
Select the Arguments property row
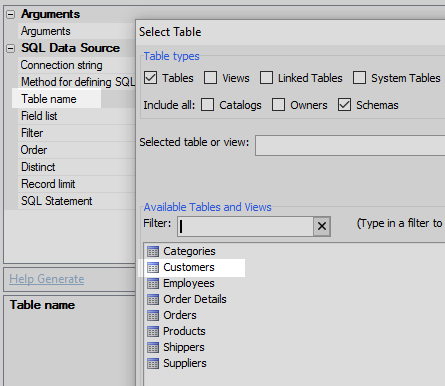(x=77, y=31)
